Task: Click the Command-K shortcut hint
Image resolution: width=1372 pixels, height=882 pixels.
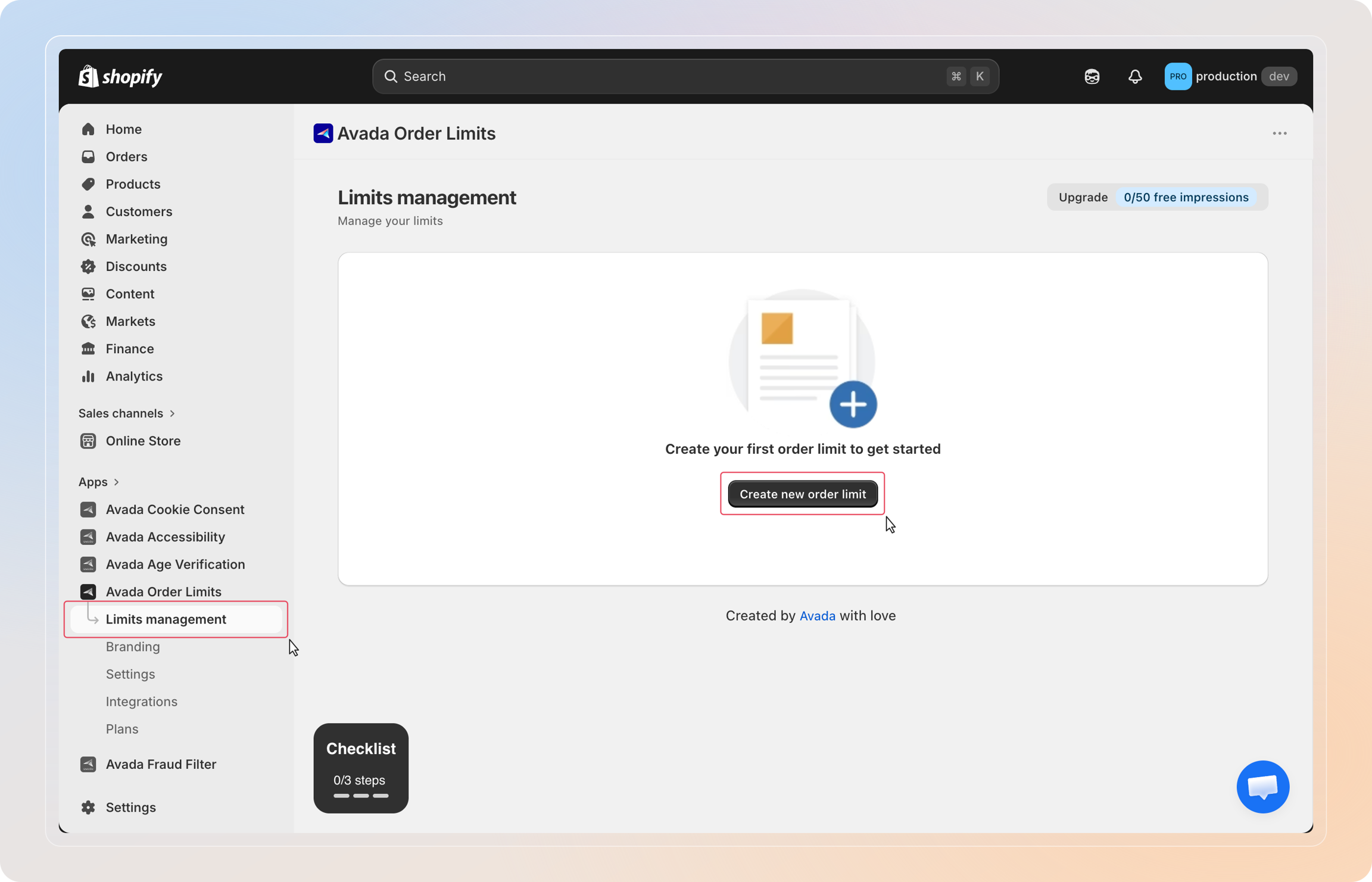Action: [x=968, y=76]
